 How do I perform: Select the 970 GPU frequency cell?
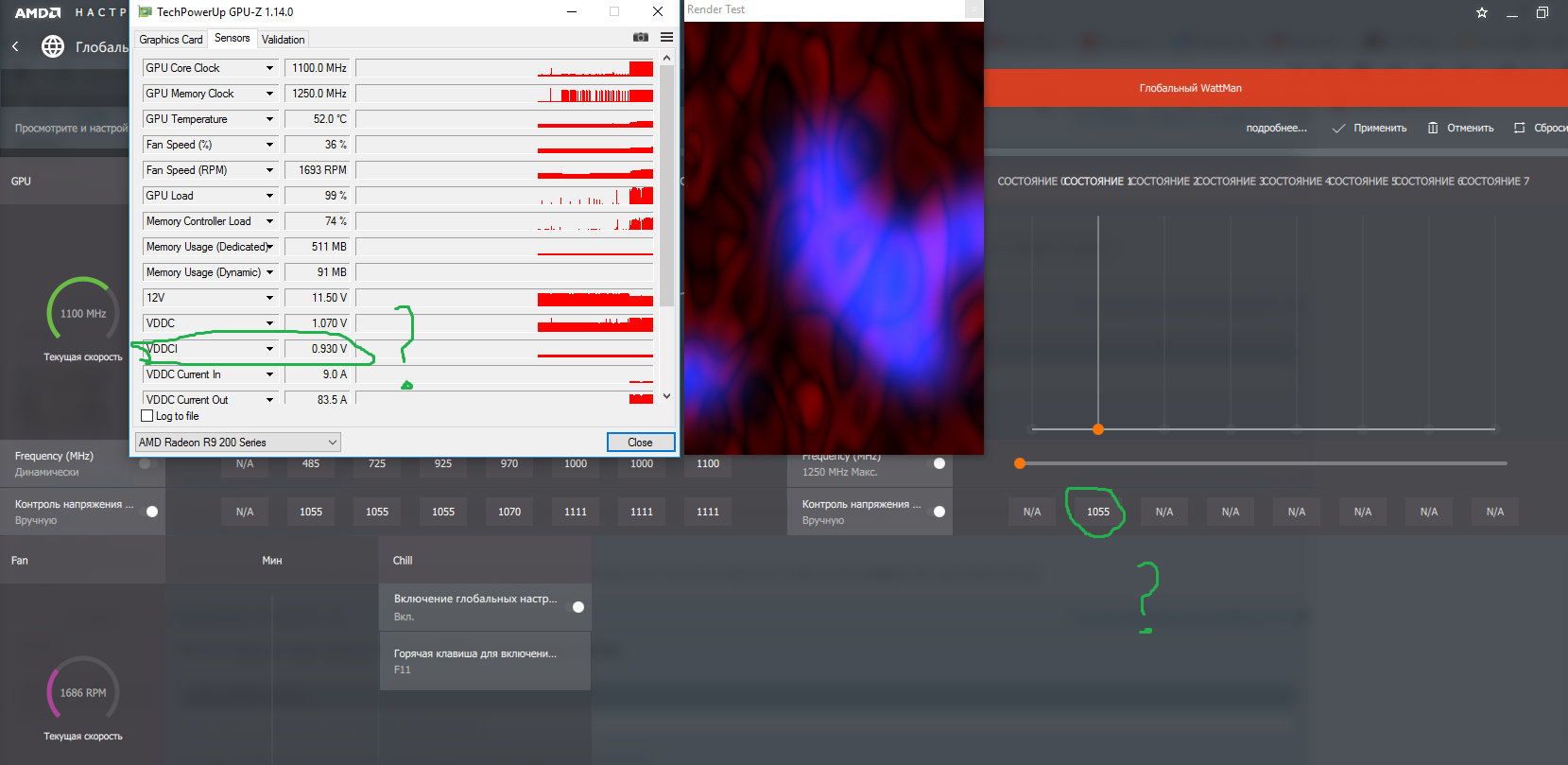(509, 463)
